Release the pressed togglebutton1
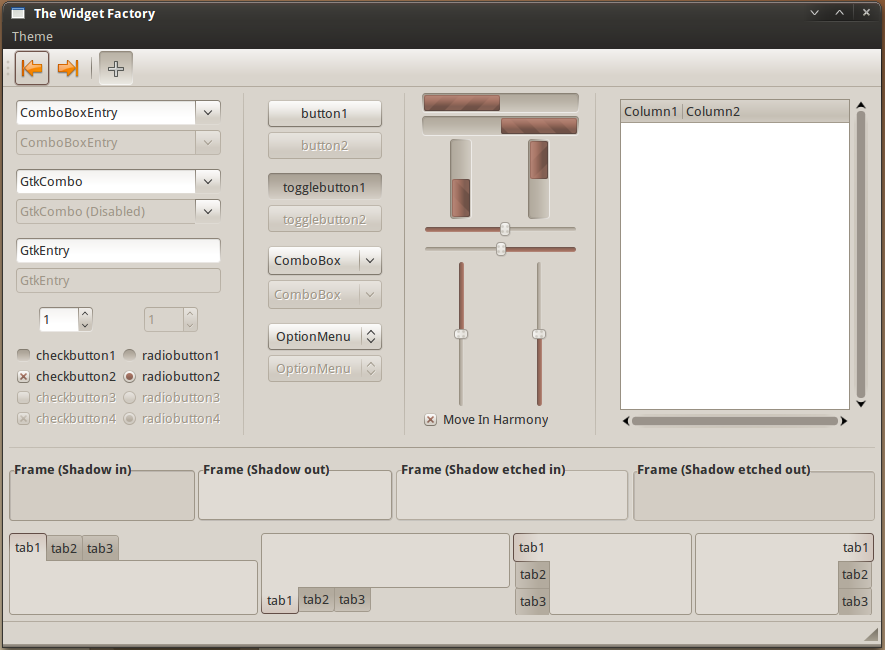Screen dimensions: 885x650 click(324, 186)
